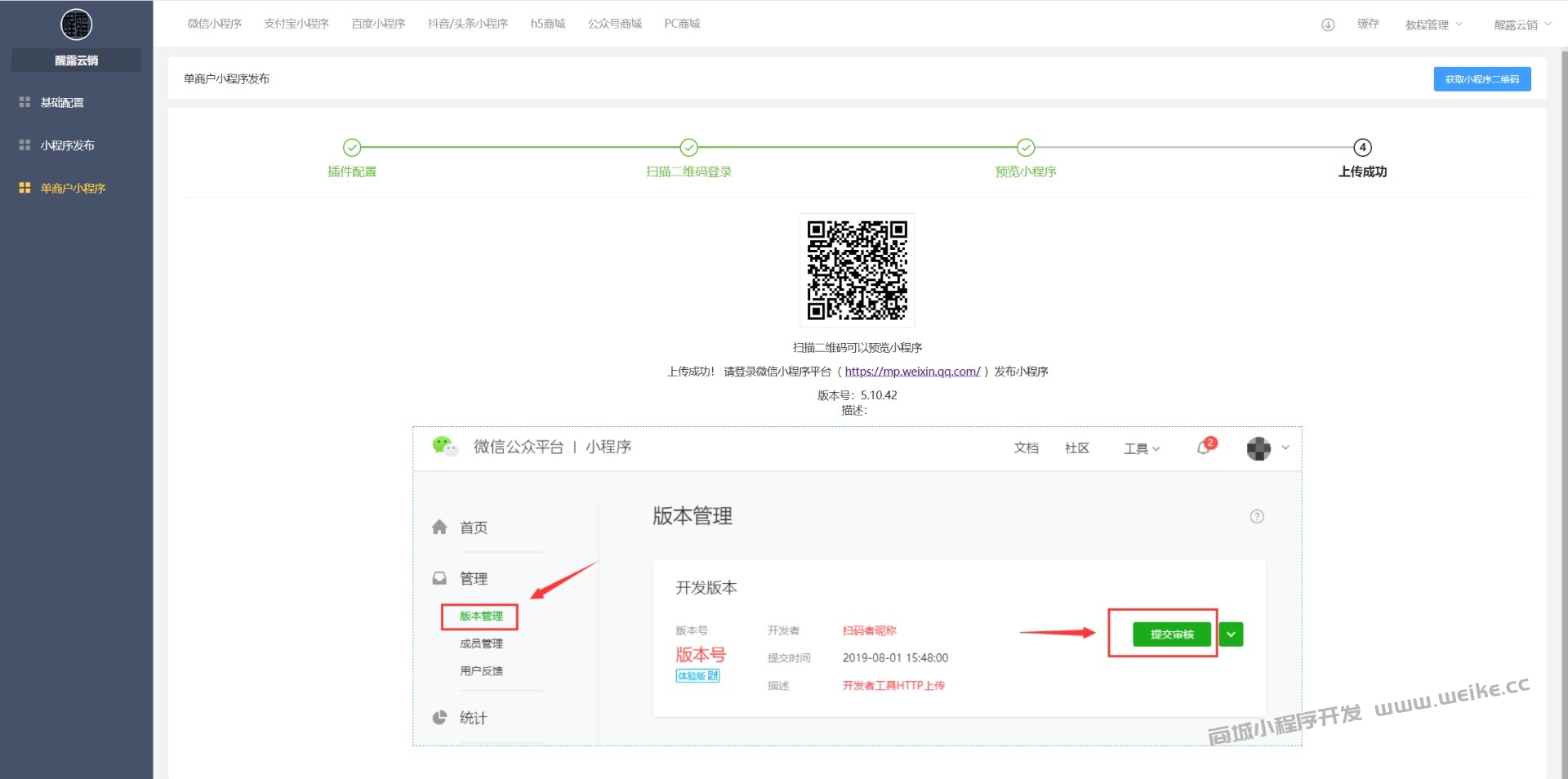Click the 小程序发布 sidebar grid icon

[x=24, y=145]
